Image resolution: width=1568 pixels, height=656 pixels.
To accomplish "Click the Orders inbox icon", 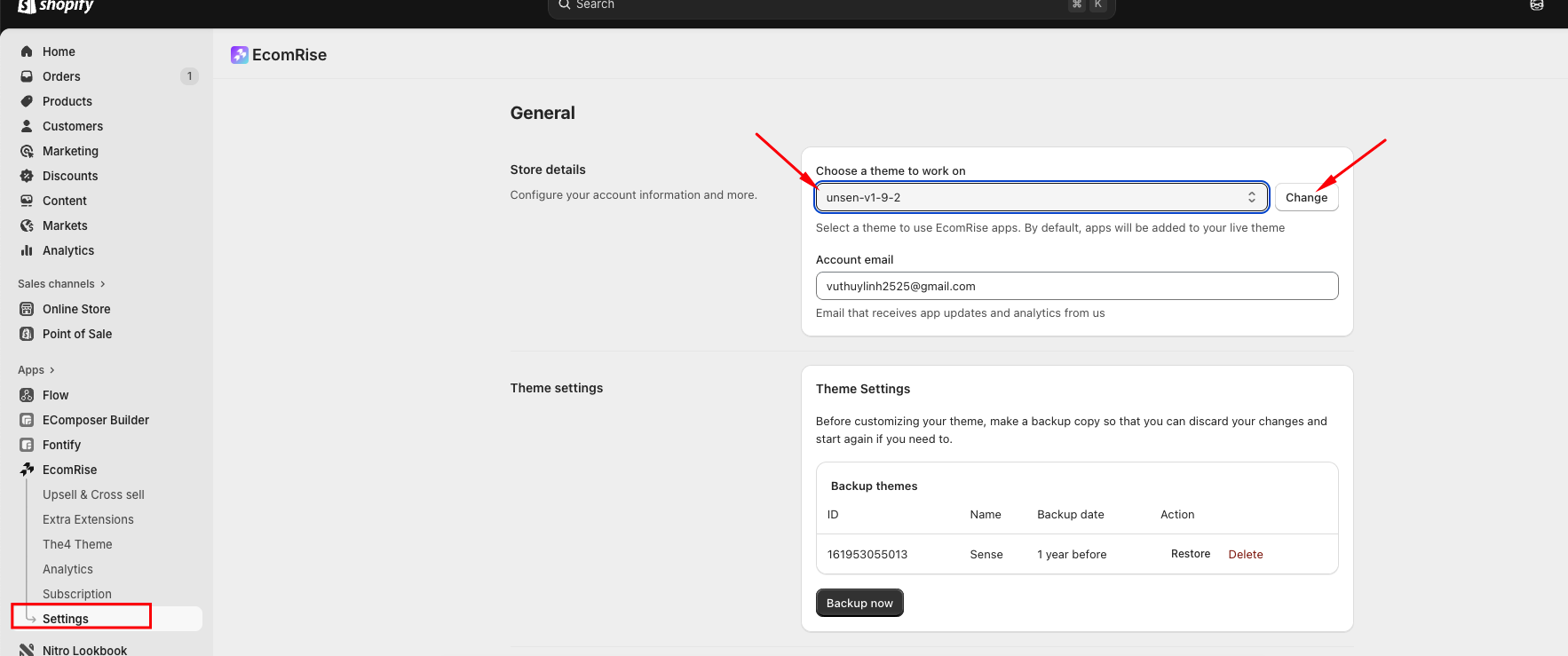I will coord(27,76).
